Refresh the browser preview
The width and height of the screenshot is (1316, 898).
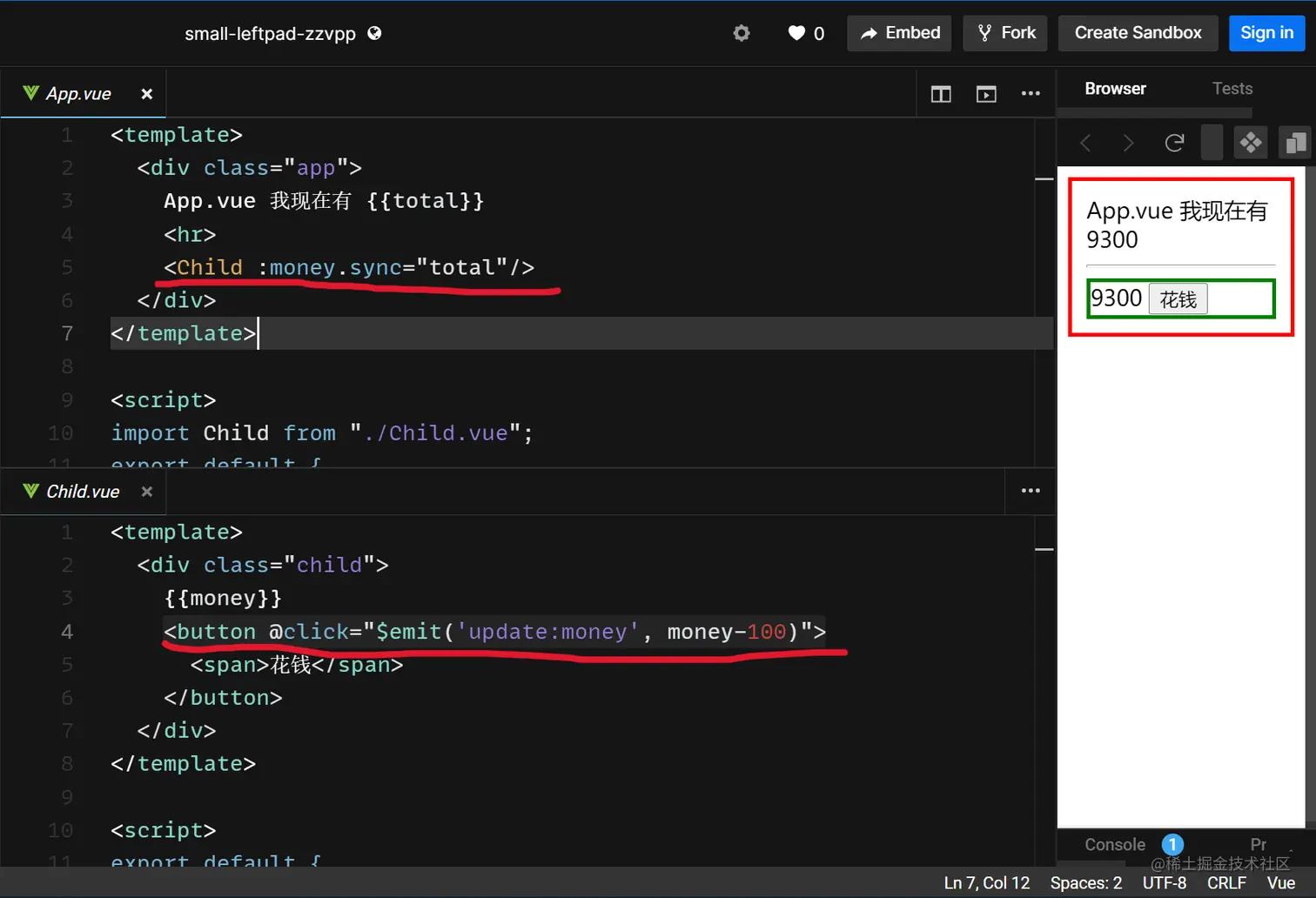(x=1173, y=143)
